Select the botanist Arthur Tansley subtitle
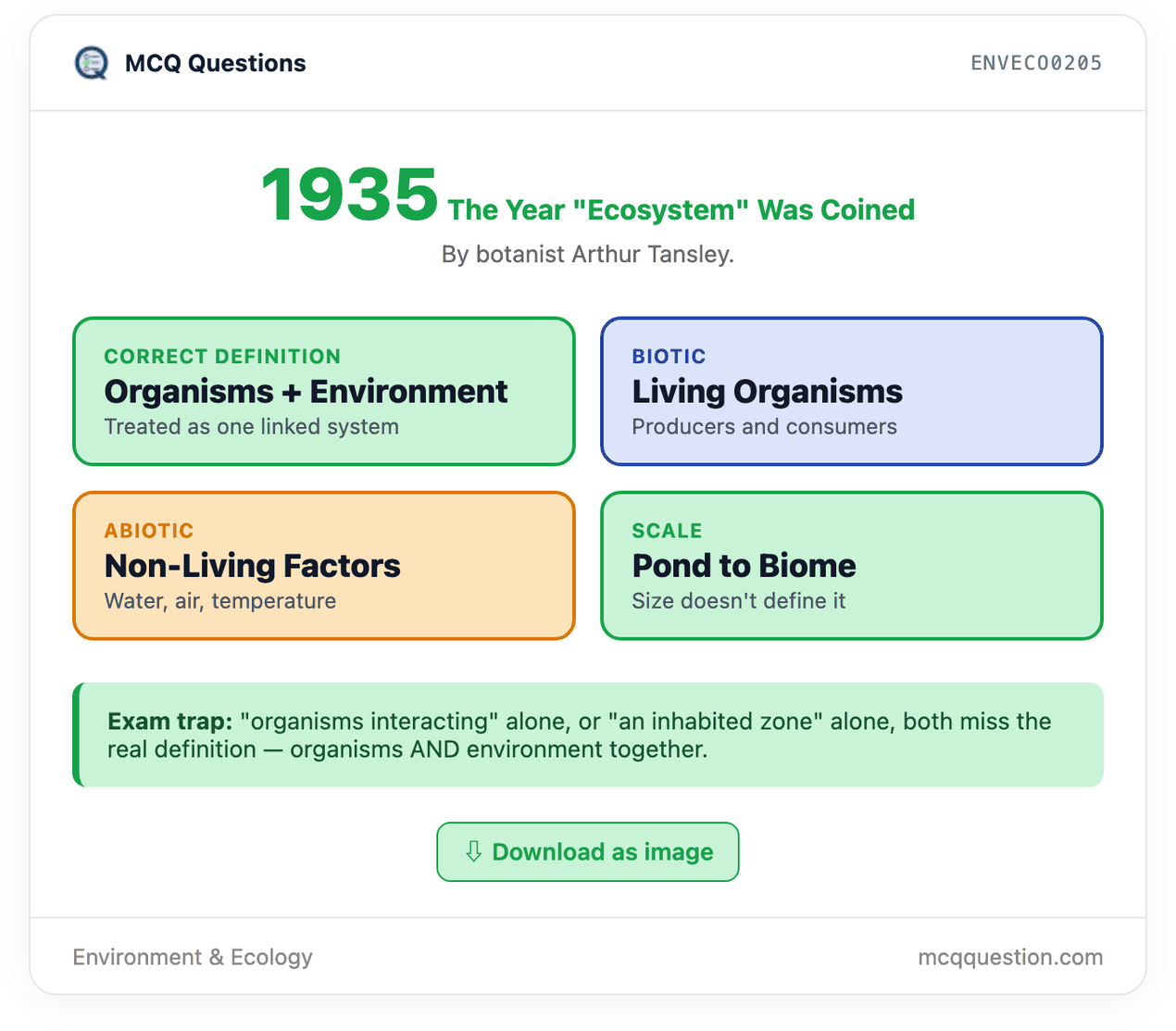1176x1031 pixels. (588, 254)
